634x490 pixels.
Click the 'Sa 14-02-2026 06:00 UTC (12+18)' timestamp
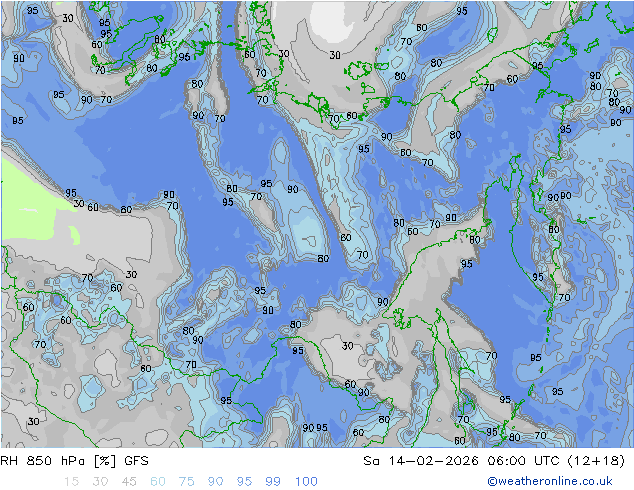coord(494,461)
